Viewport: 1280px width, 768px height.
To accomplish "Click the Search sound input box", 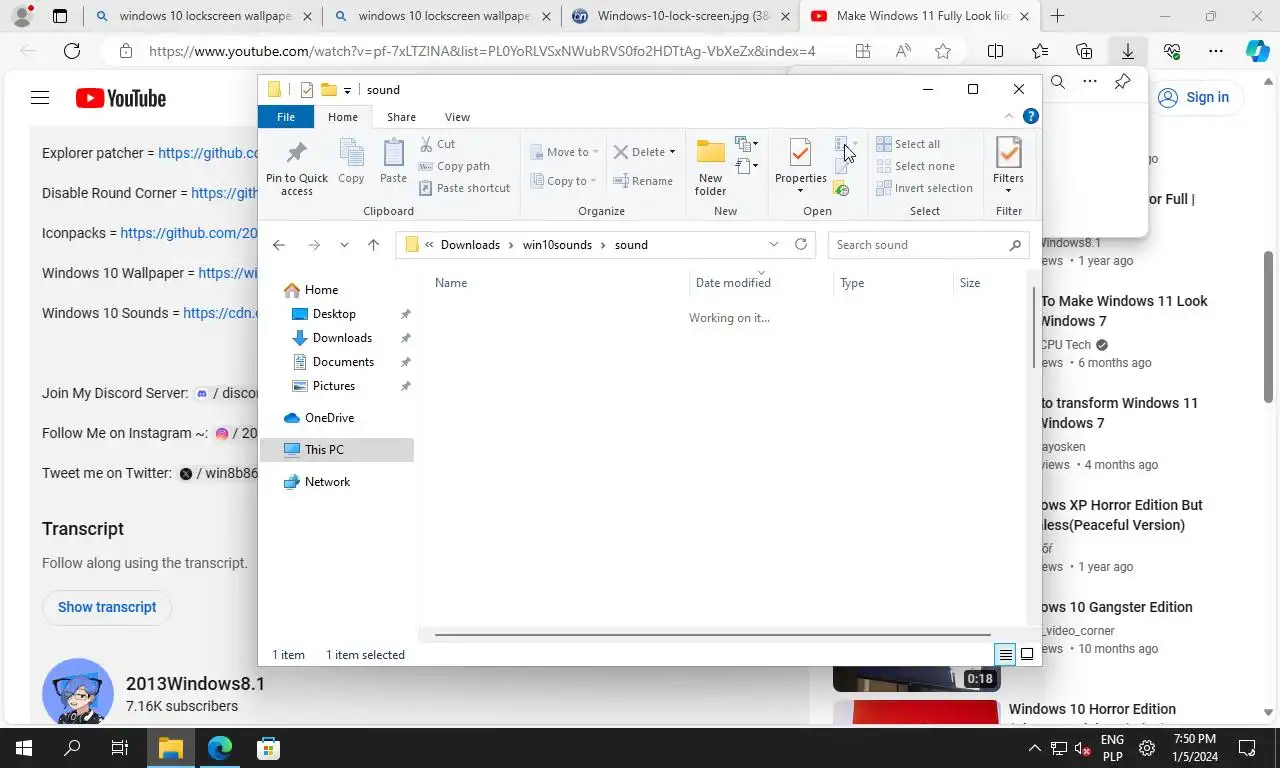I will tap(928, 245).
